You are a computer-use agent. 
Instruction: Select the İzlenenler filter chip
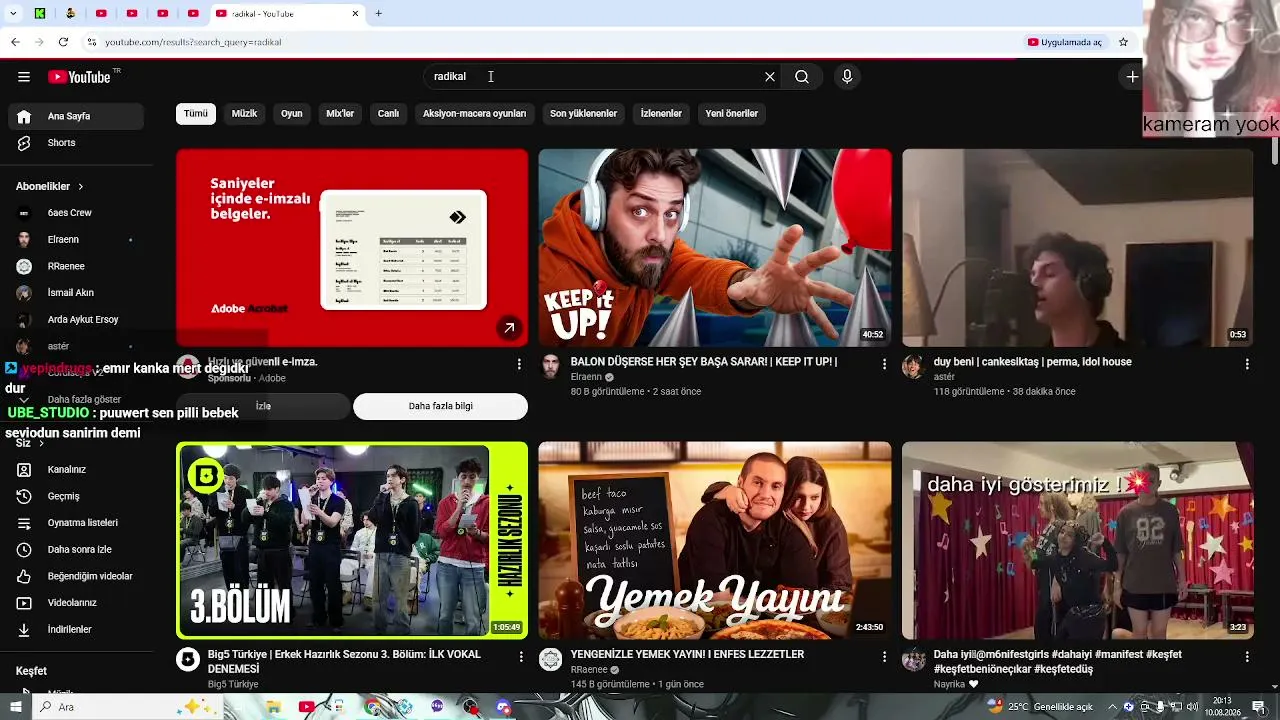[661, 114]
